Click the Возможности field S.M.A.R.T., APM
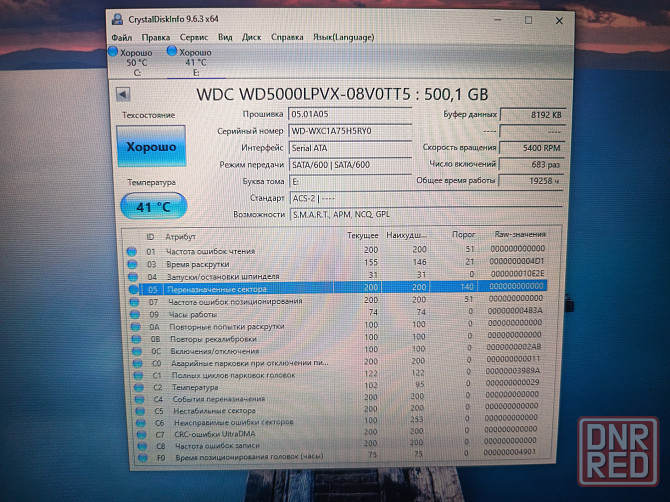 coord(426,214)
